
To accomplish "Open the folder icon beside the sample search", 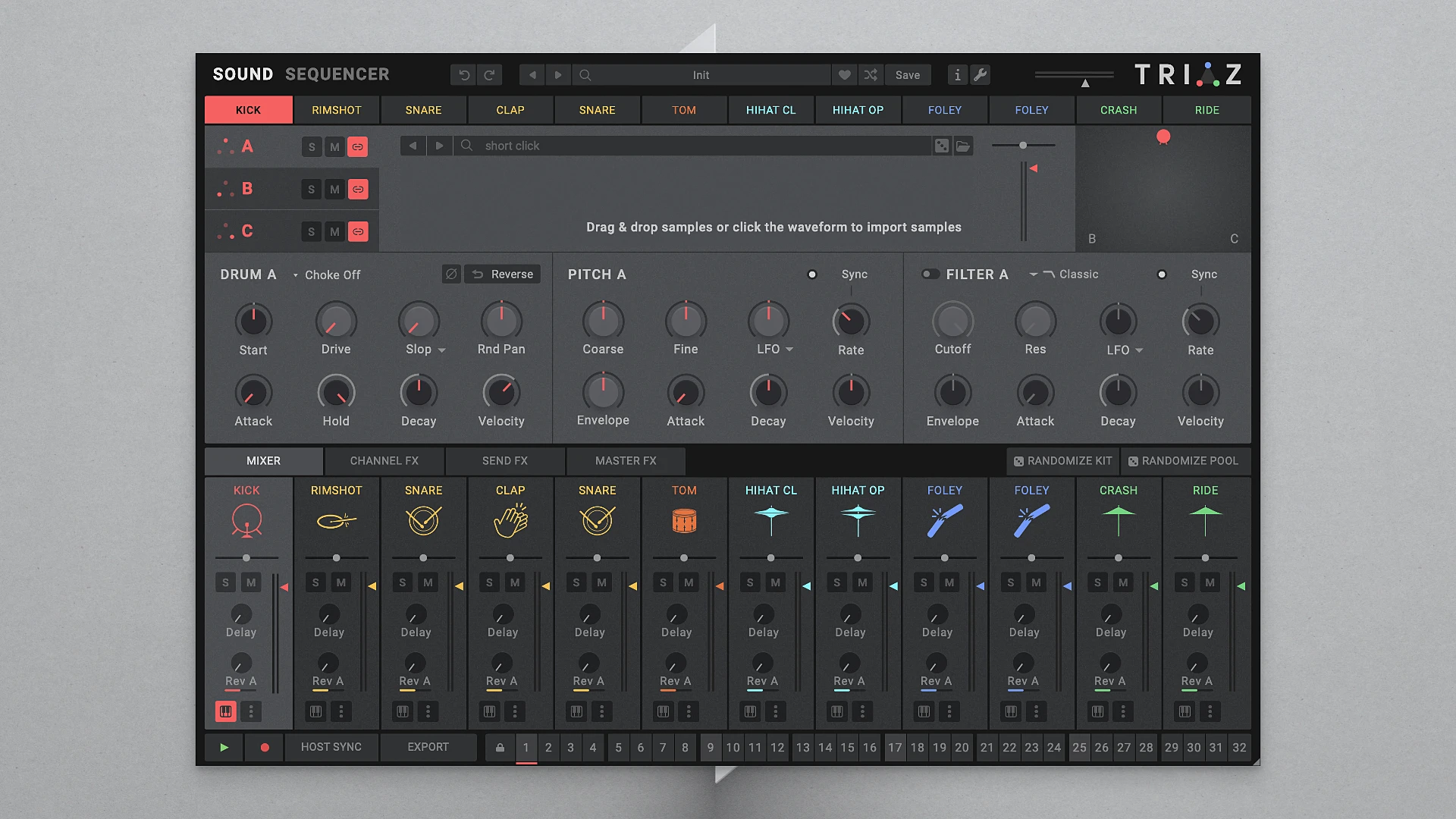I will click(x=963, y=146).
